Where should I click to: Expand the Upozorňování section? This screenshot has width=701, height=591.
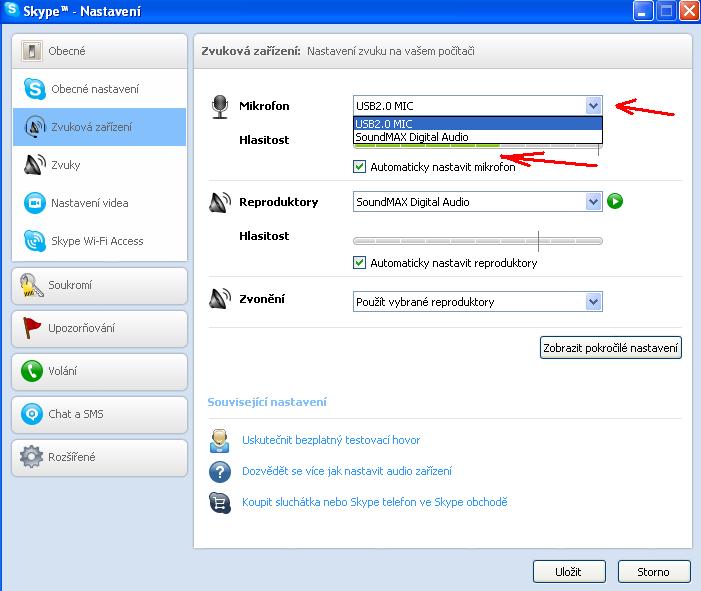coord(99,328)
